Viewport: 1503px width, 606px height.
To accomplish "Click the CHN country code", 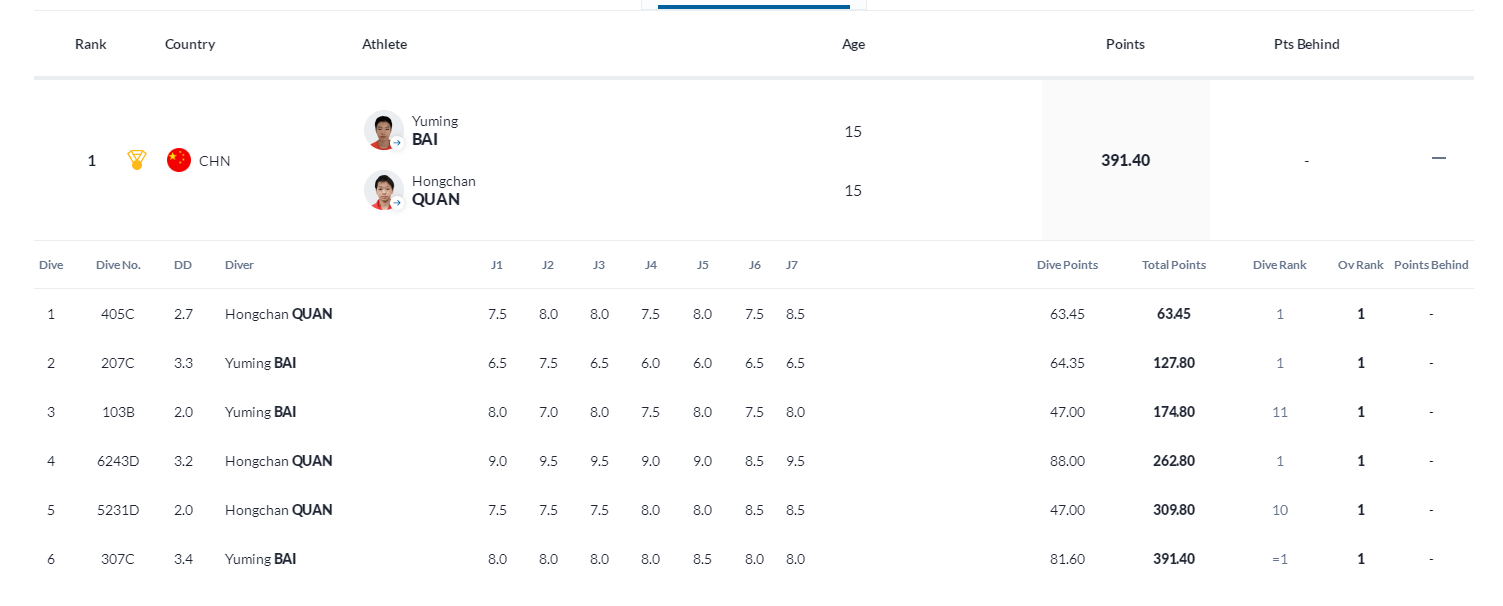I will pos(215,161).
